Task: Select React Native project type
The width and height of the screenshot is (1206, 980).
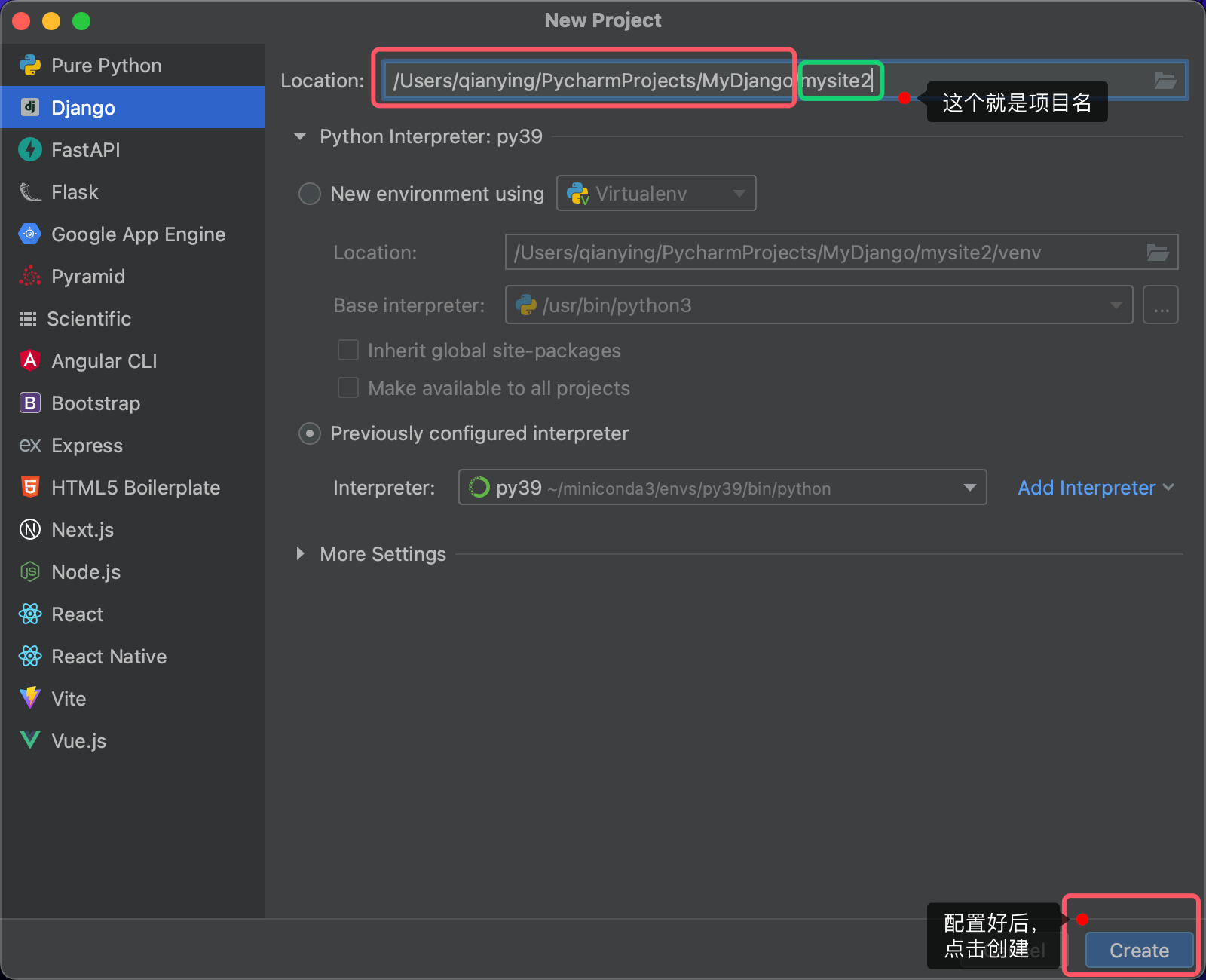Action: [x=133, y=656]
